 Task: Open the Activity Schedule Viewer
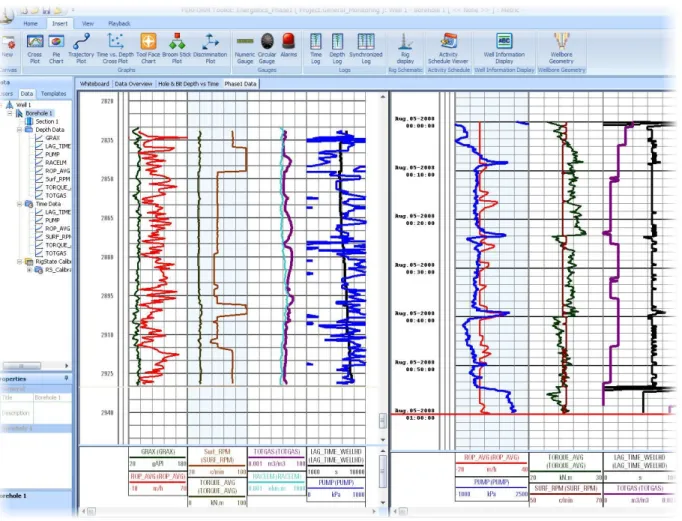448,48
